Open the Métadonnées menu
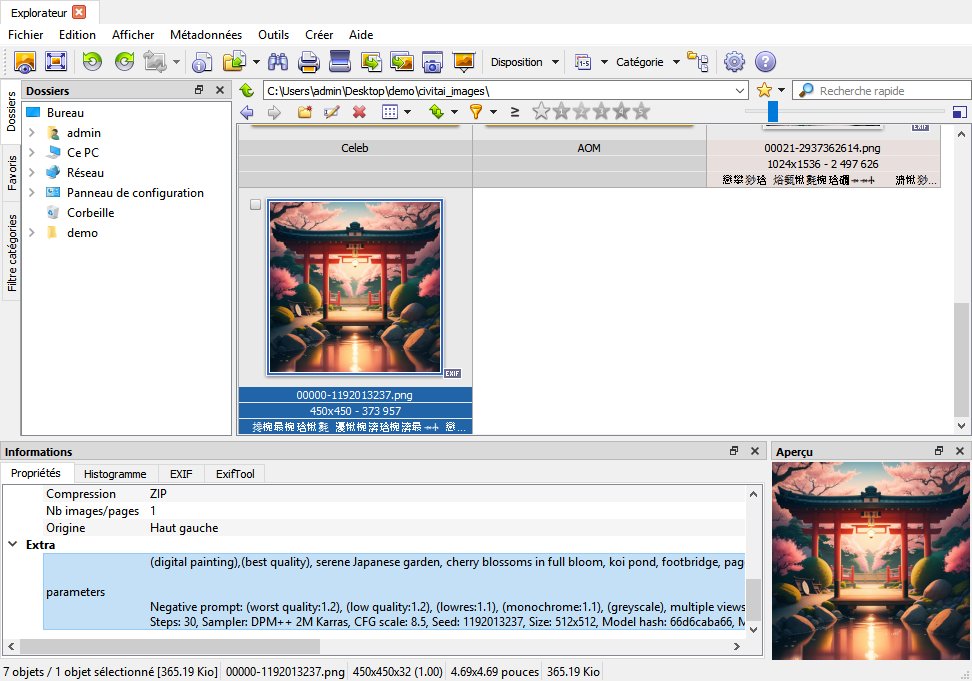This screenshot has width=972, height=681. click(x=206, y=35)
